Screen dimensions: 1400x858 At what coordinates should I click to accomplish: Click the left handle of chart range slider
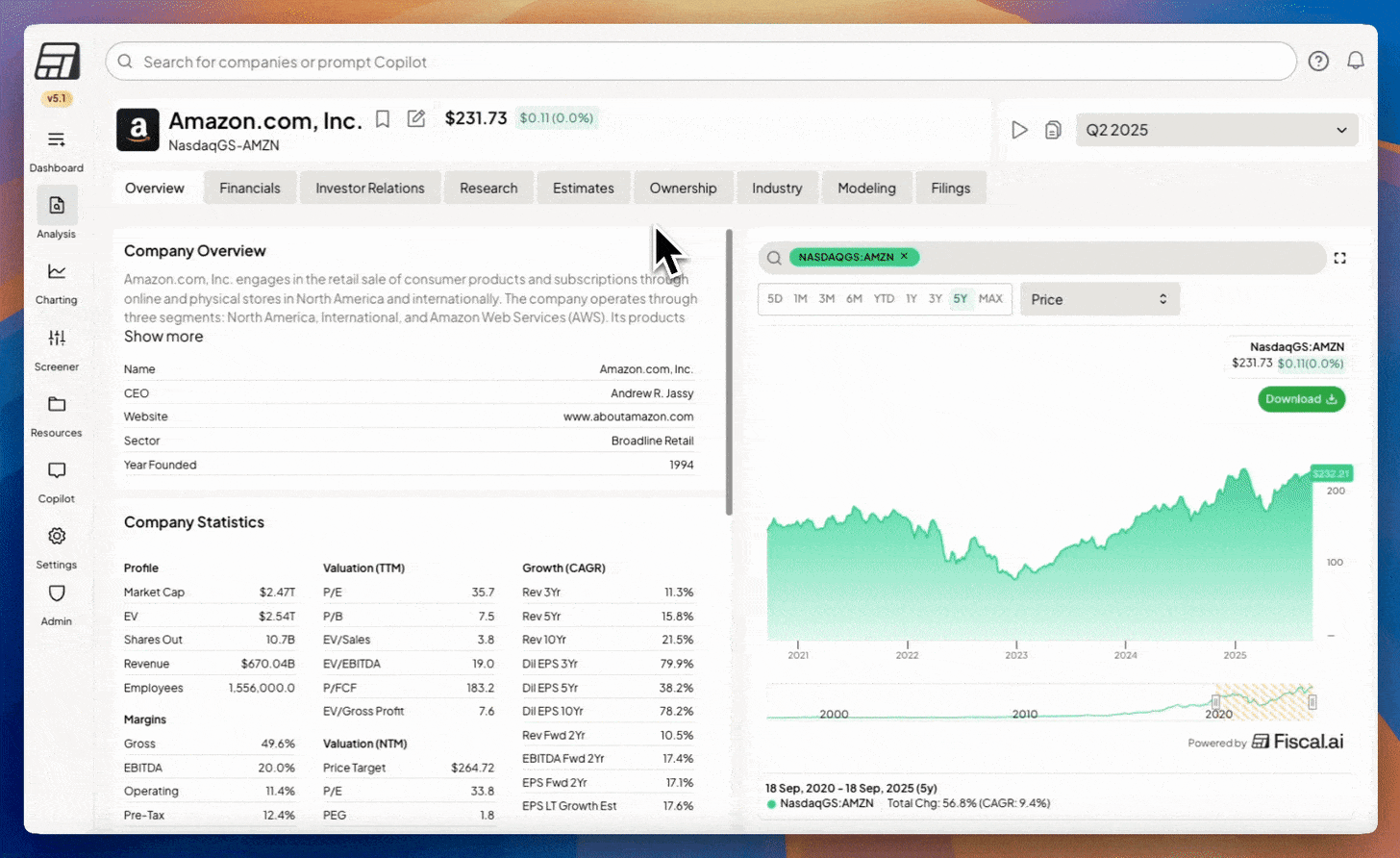coord(1215,702)
